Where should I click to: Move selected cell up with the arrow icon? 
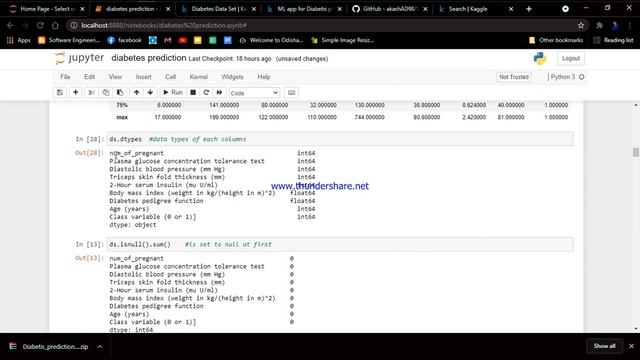(136, 93)
